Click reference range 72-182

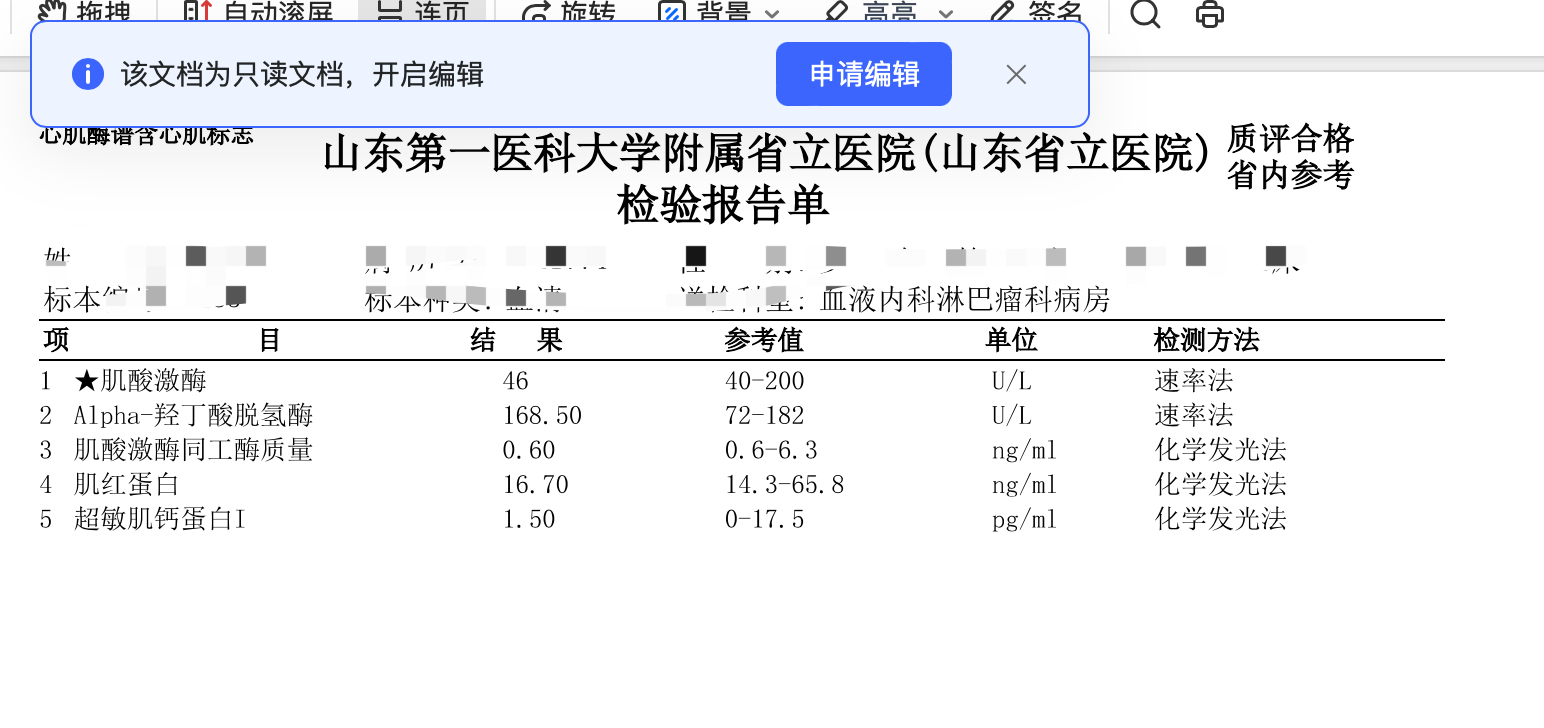(x=765, y=415)
